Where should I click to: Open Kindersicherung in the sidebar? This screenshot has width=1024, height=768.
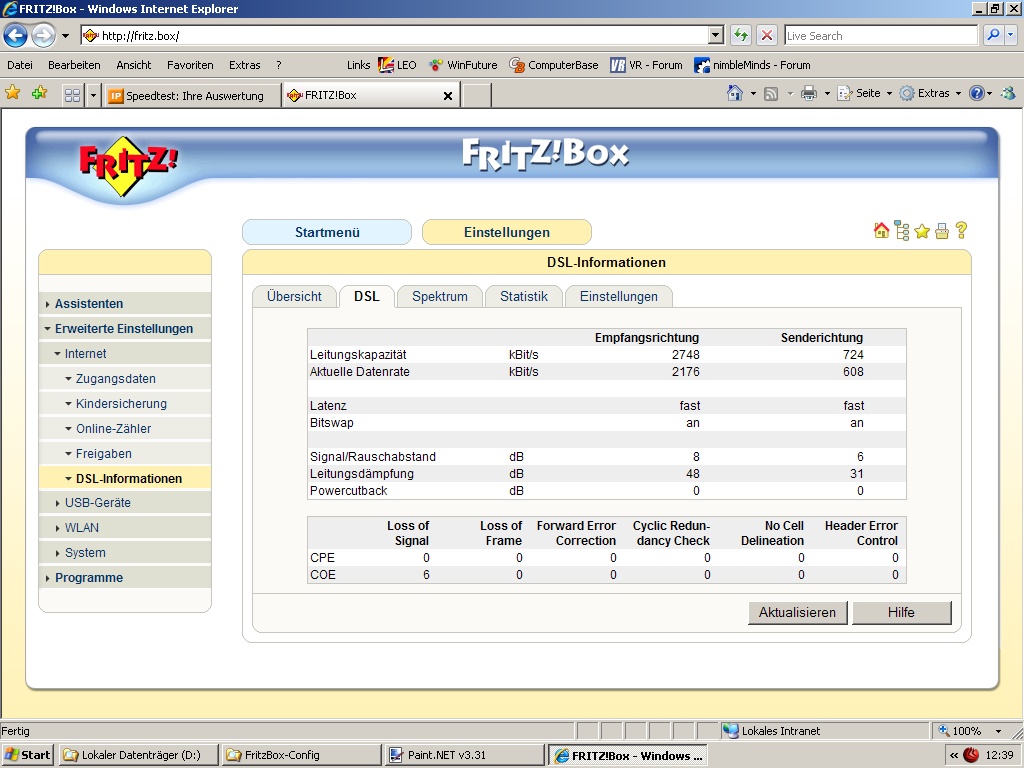tap(121, 404)
